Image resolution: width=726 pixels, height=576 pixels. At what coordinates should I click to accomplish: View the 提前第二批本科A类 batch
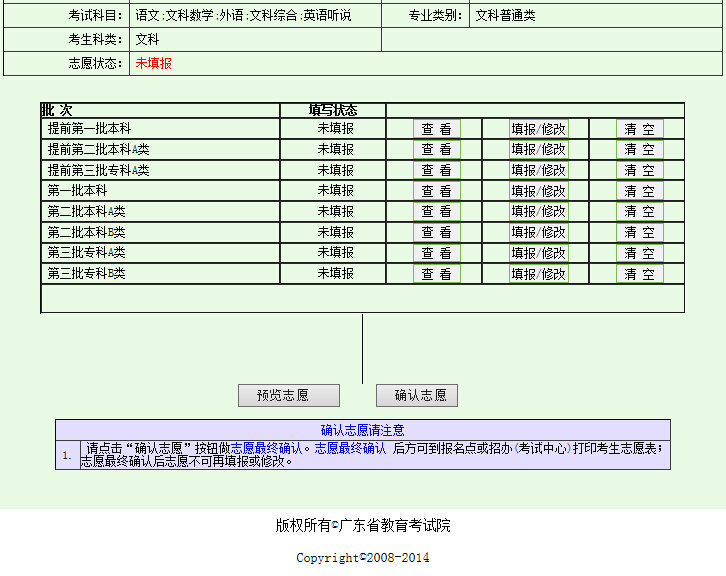click(436, 150)
